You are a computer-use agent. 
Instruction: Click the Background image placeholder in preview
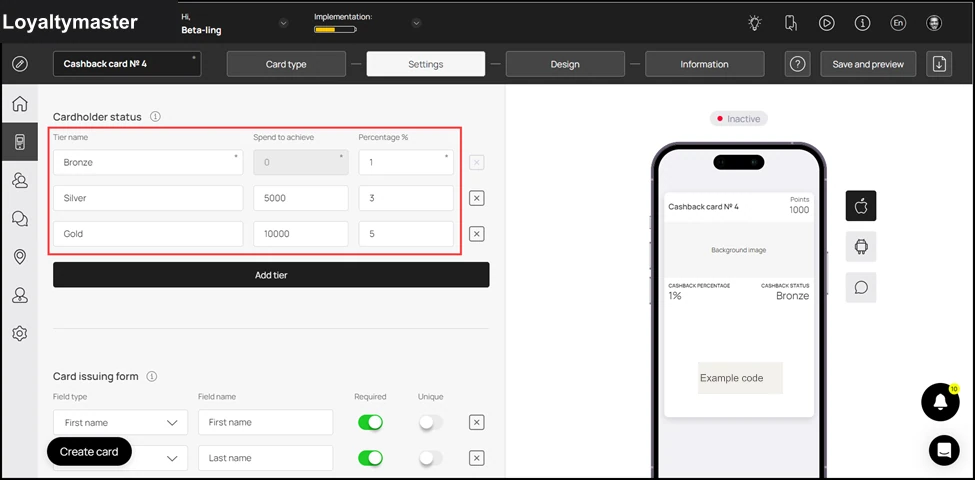739,250
